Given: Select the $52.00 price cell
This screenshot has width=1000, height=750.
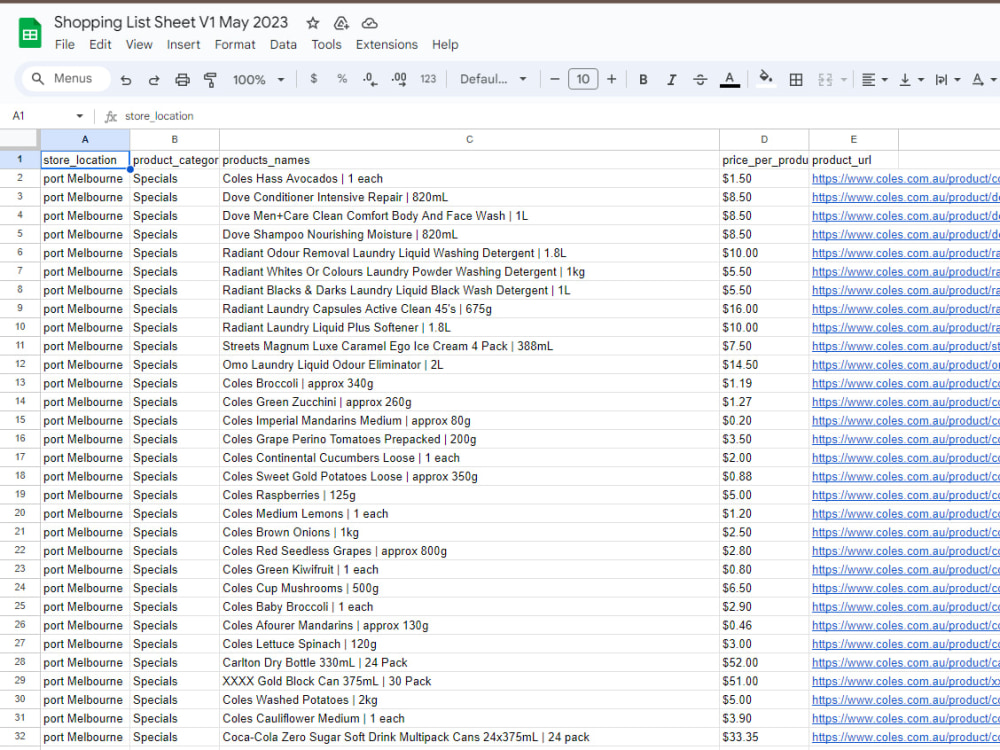Looking at the screenshot, I should (764, 663).
